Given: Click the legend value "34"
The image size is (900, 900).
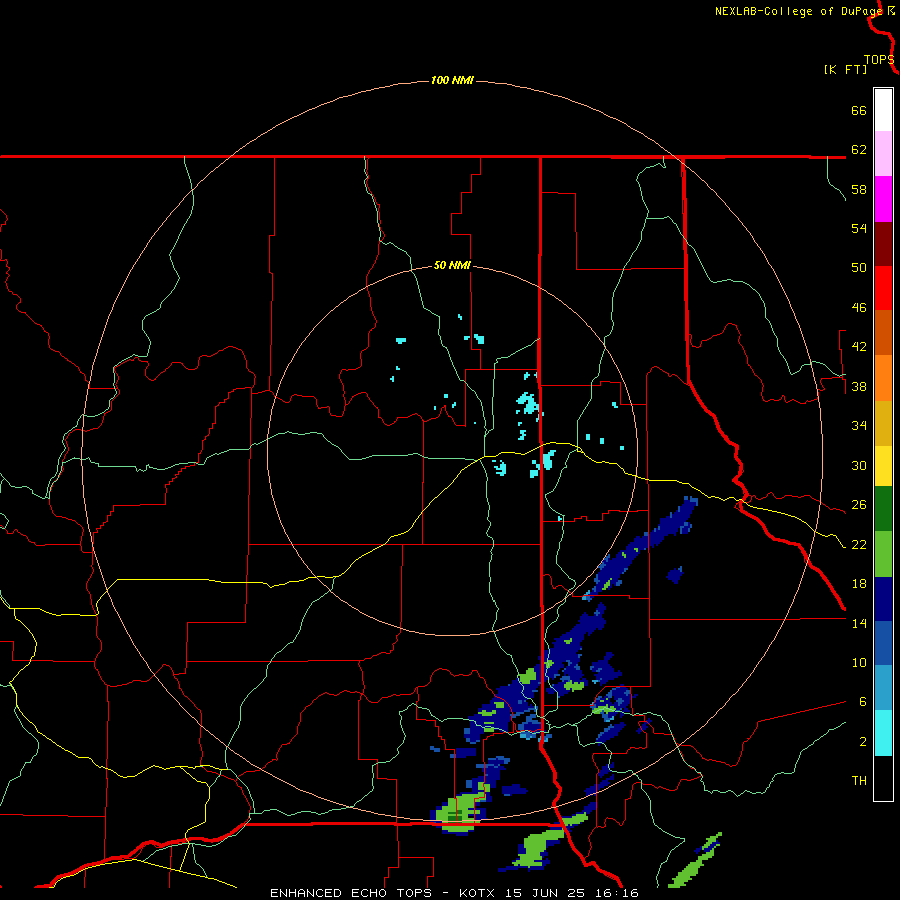Looking at the screenshot, I should 859,426.
